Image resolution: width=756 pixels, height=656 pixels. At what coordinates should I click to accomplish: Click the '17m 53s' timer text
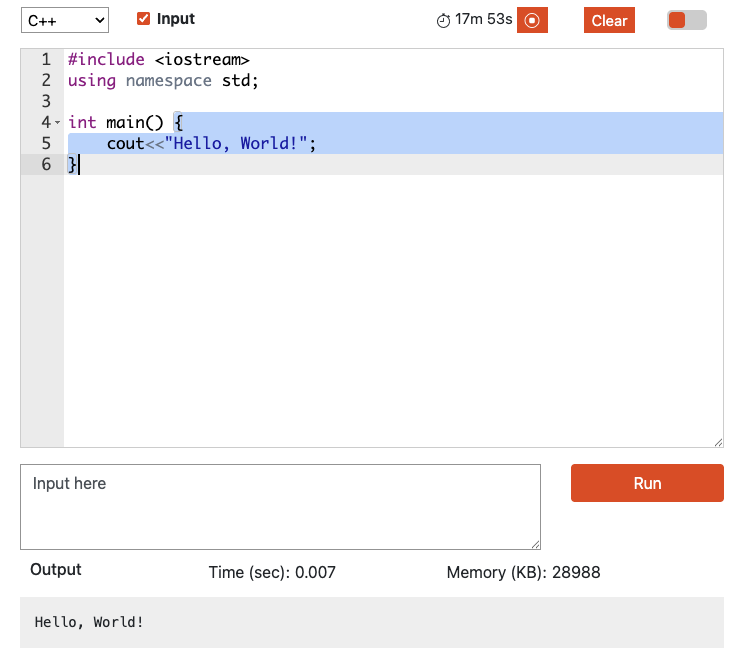coord(483,19)
